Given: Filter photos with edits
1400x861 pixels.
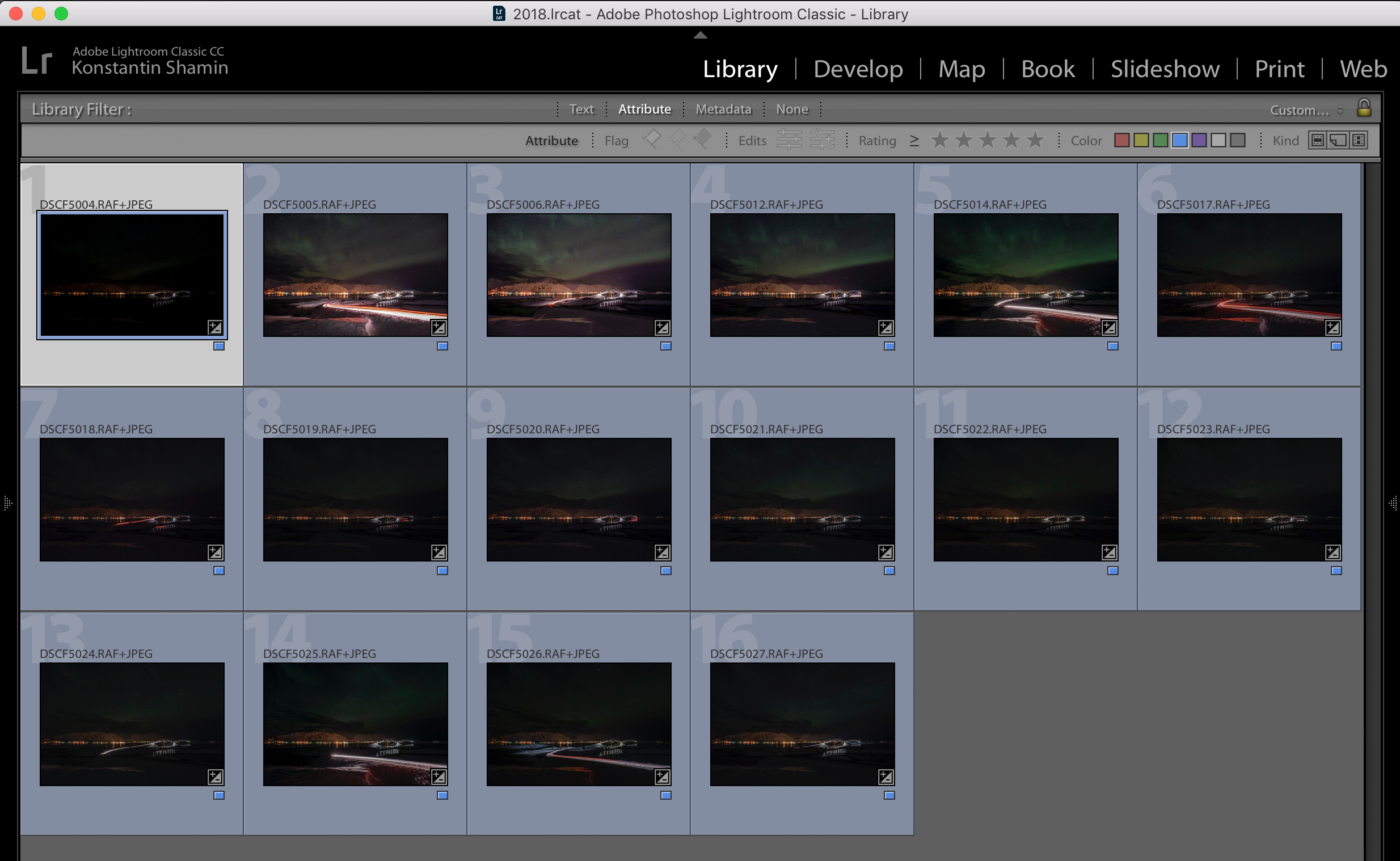Looking at the screenshot, I should [789, 140].
